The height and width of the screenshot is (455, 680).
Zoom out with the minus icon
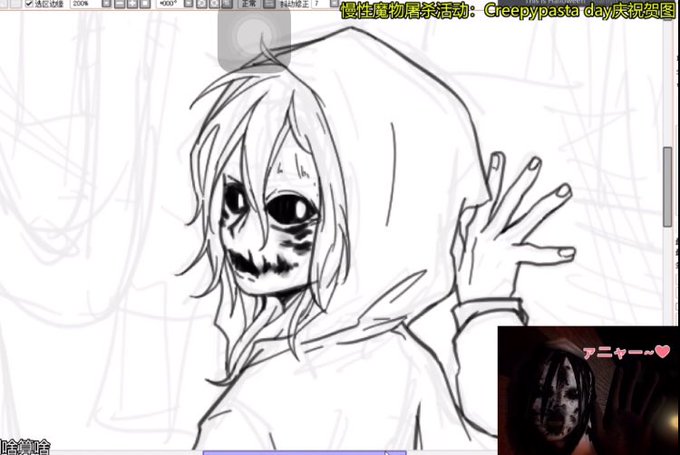pyautogui.click(x=120, y=3)
